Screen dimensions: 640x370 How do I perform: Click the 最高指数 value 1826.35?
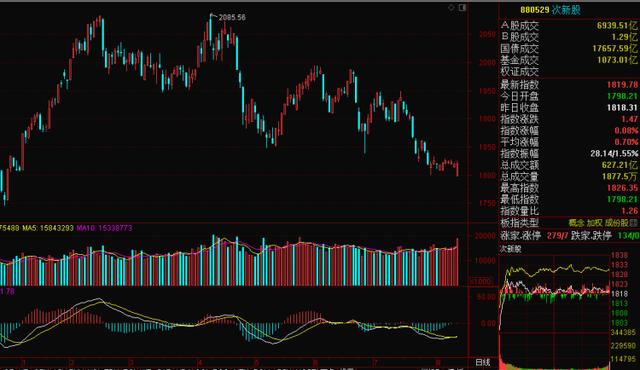point(622,188)
